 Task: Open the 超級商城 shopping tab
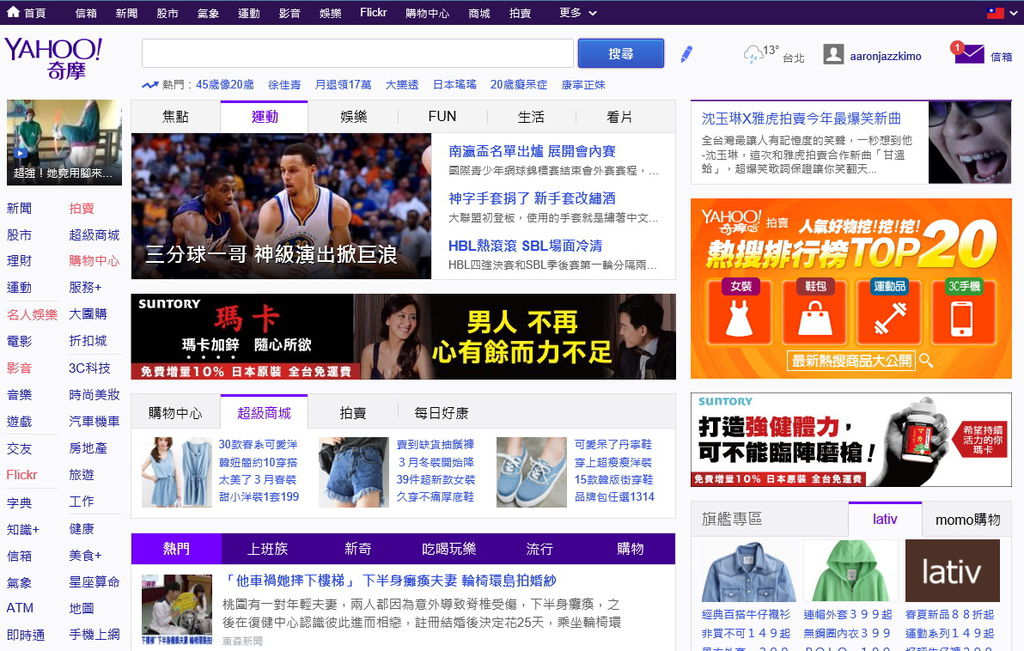click(x=264, y=413)
